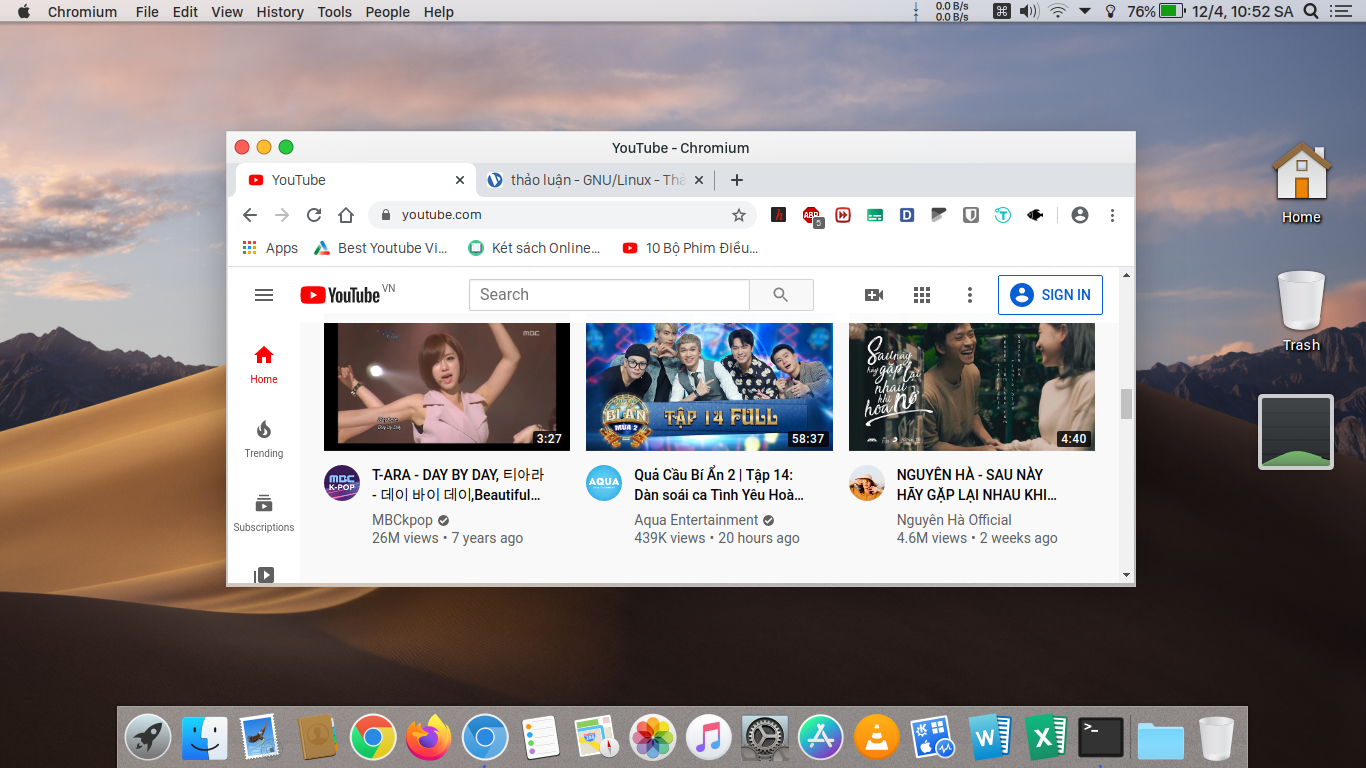Viewport: 1366px width, 768px height.
Task: Click the blue 'D' extension icon
Action: tap(907, 215)
